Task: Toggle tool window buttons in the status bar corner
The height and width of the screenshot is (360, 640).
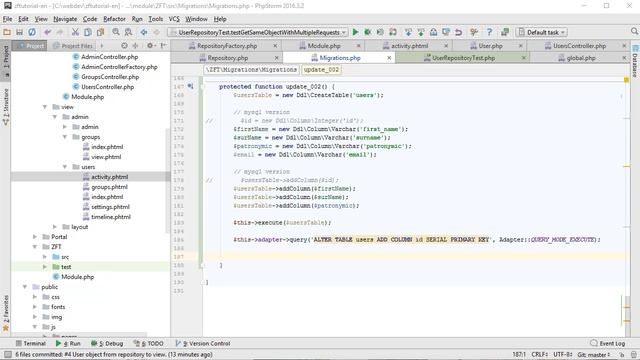Action: [x=7, y=354]
